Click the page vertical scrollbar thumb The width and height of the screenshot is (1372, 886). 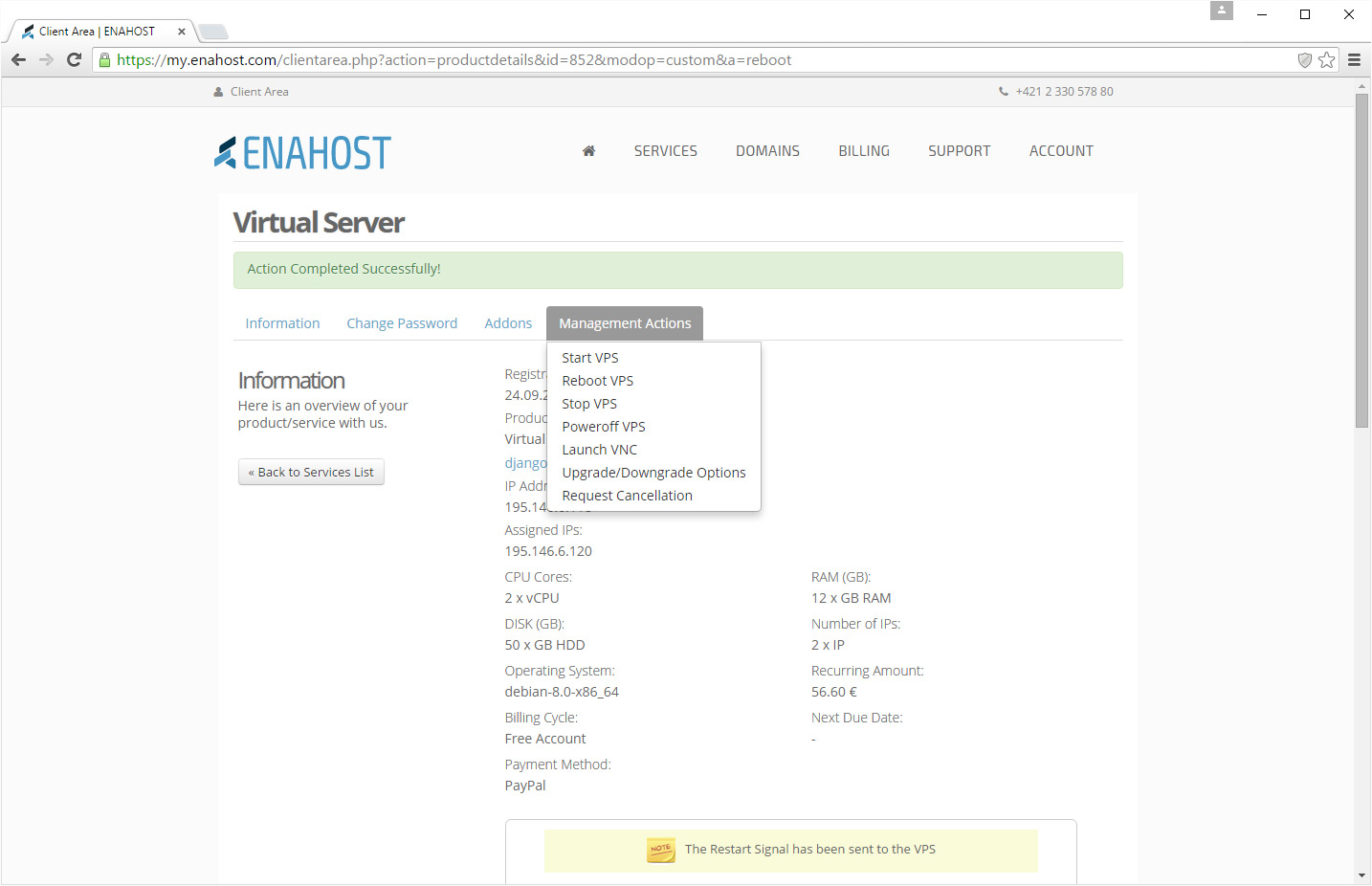click(x=1362, y=260)
